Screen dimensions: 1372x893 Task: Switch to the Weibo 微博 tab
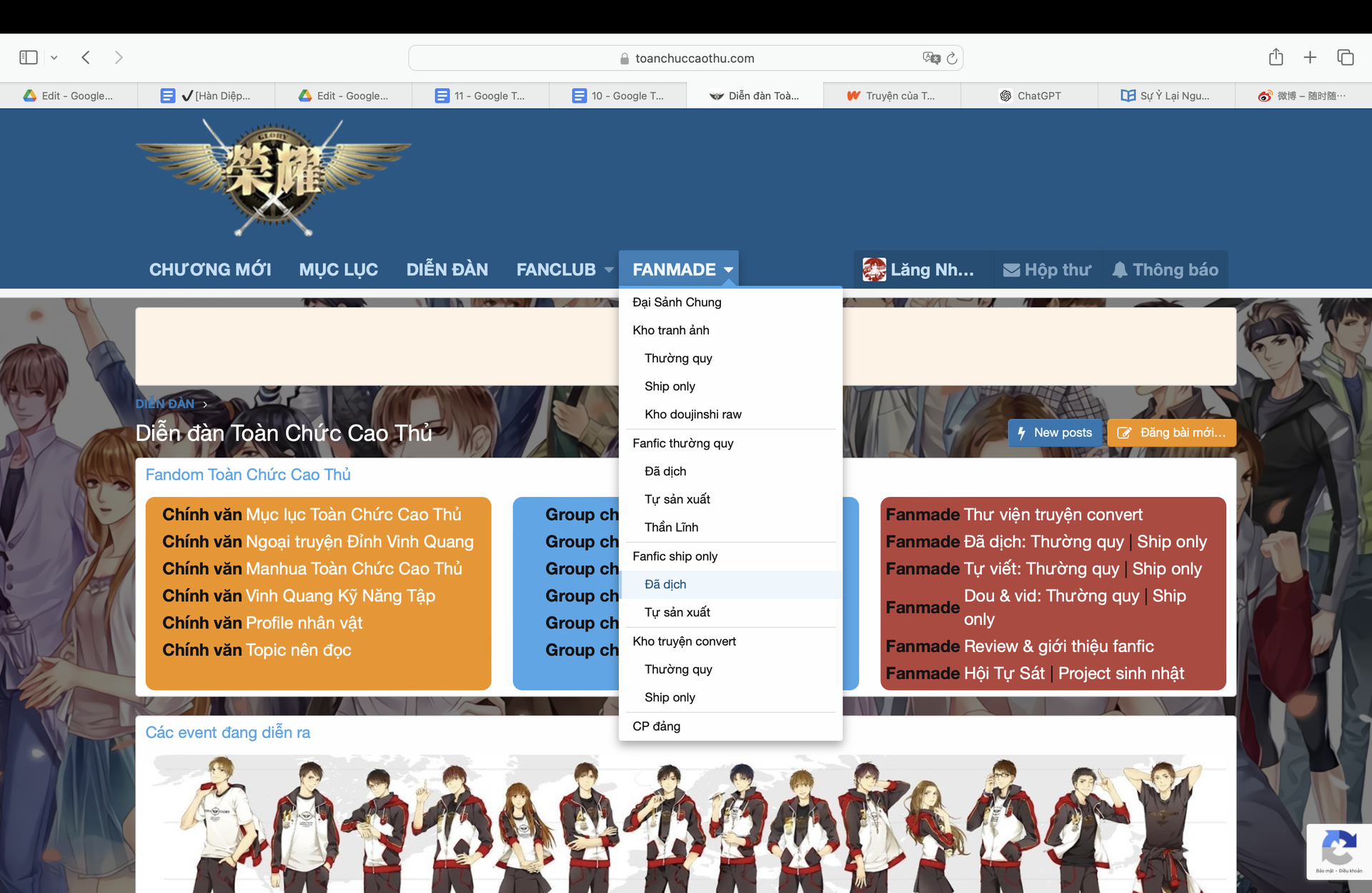1303,96
